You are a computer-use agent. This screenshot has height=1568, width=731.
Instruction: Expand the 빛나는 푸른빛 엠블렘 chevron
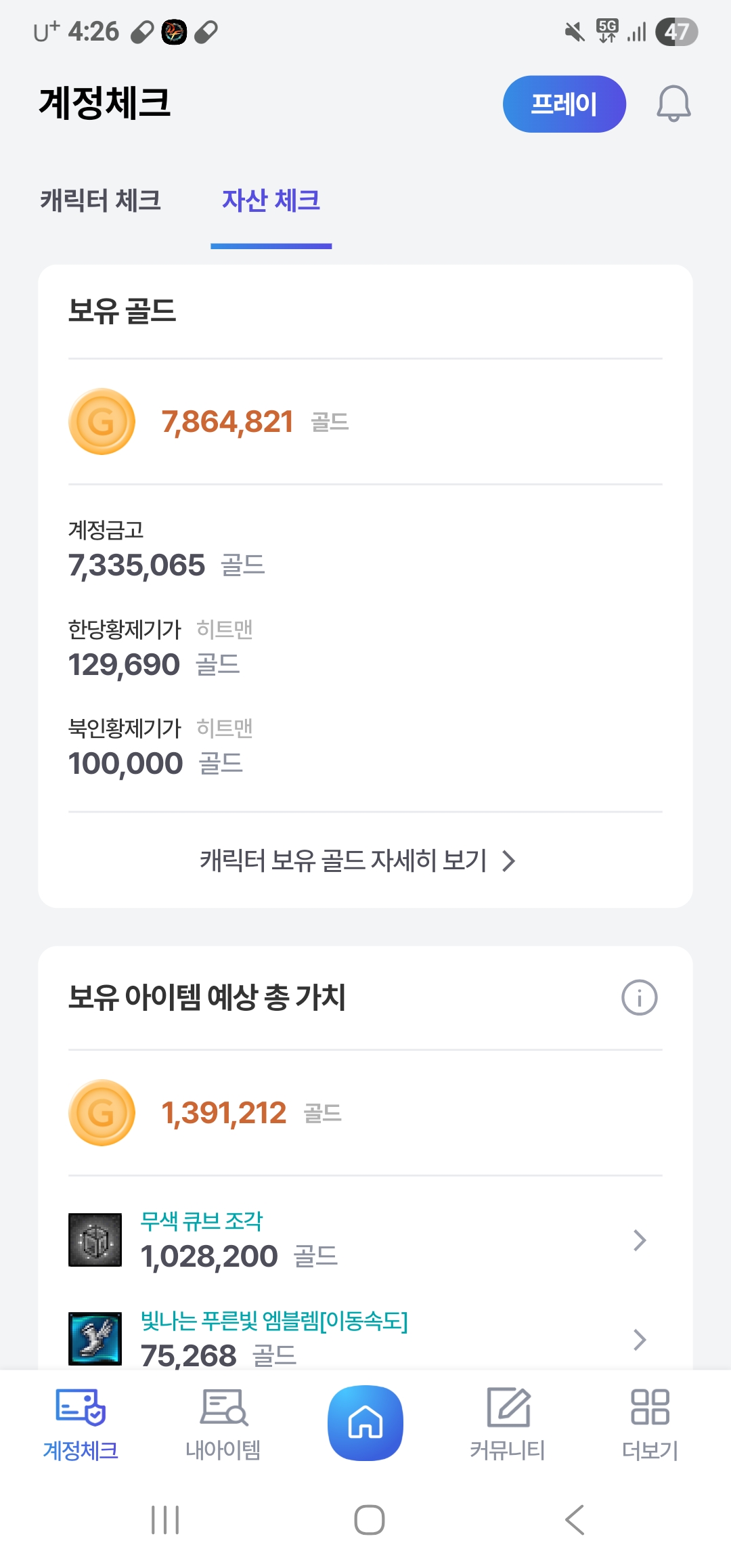coord(640,1340)
